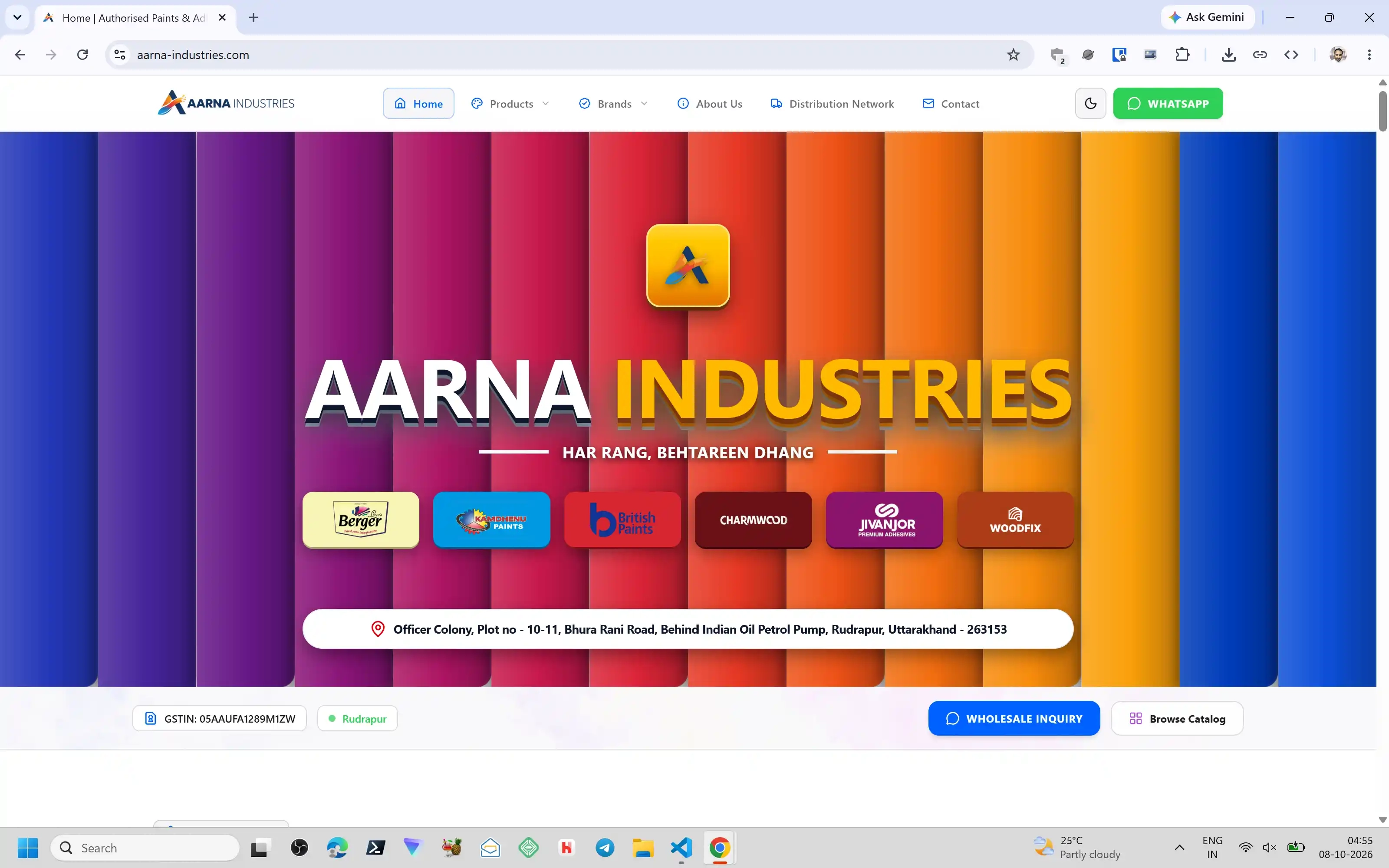The width and height of the screenshot is (1389, 868).
Task: Click the Wholesale Inquiry button
Action: pos(1014,718)
